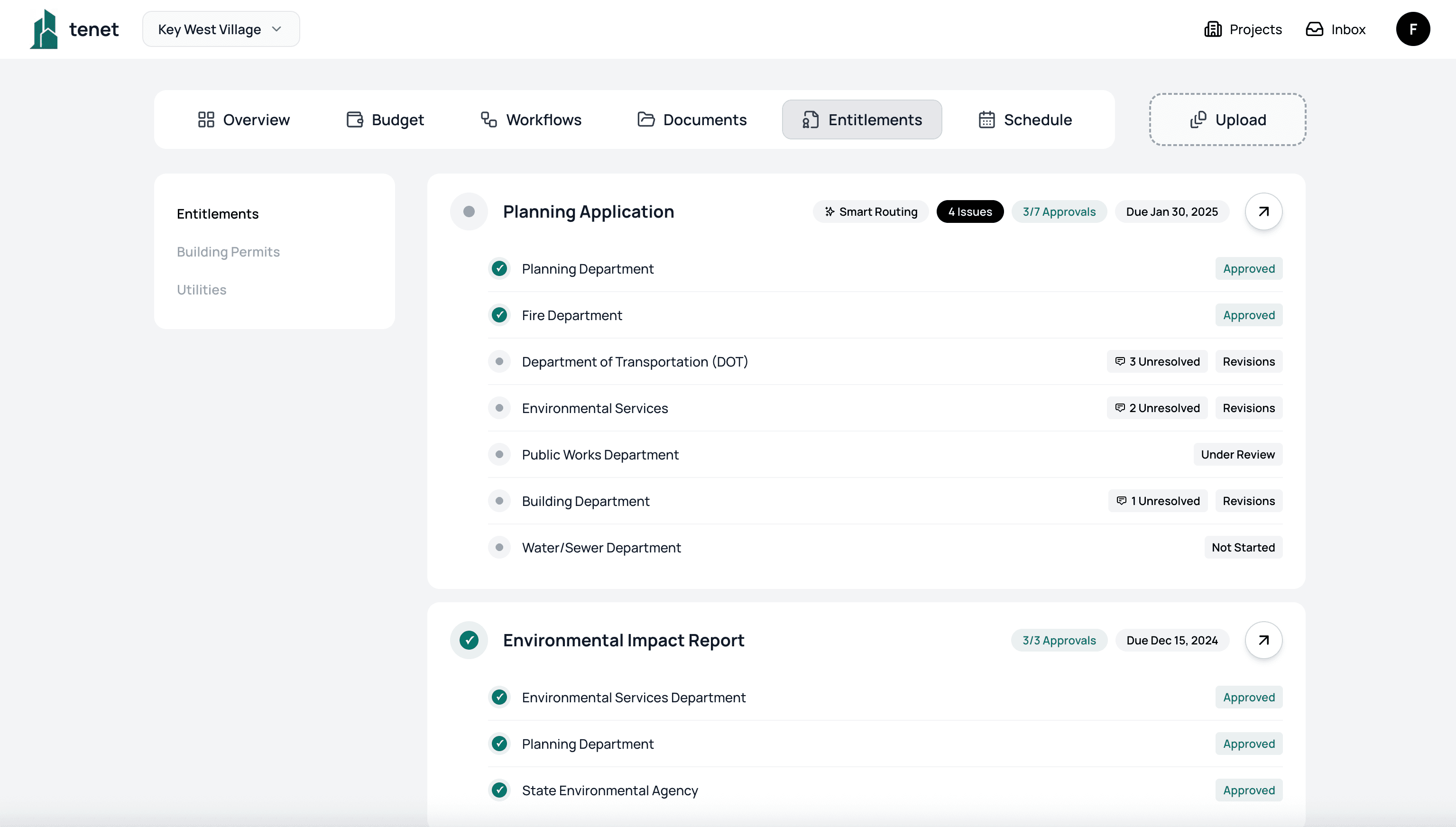The width and height of the screenshot is (1456, 827).
Task: Open the Key West Village project switcher
Action: (221, 29)
